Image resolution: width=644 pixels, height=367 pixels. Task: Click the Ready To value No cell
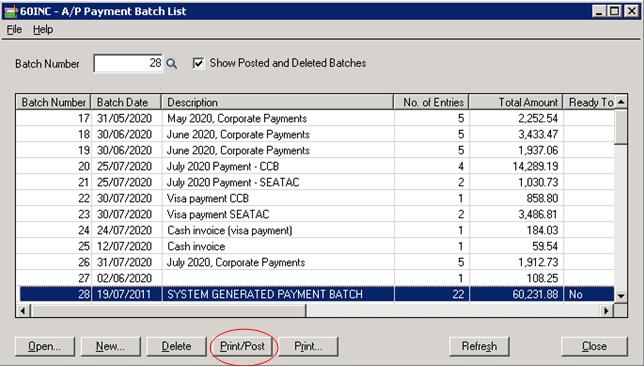point(589,294)
